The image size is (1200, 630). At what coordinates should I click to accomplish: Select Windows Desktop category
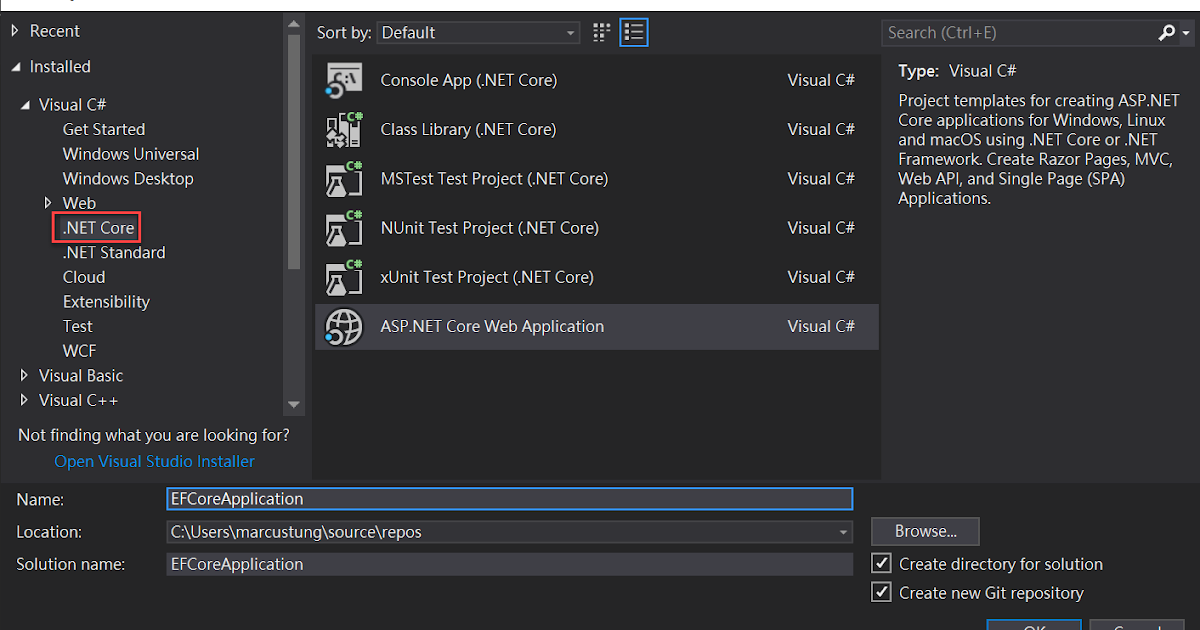[128, 179]
